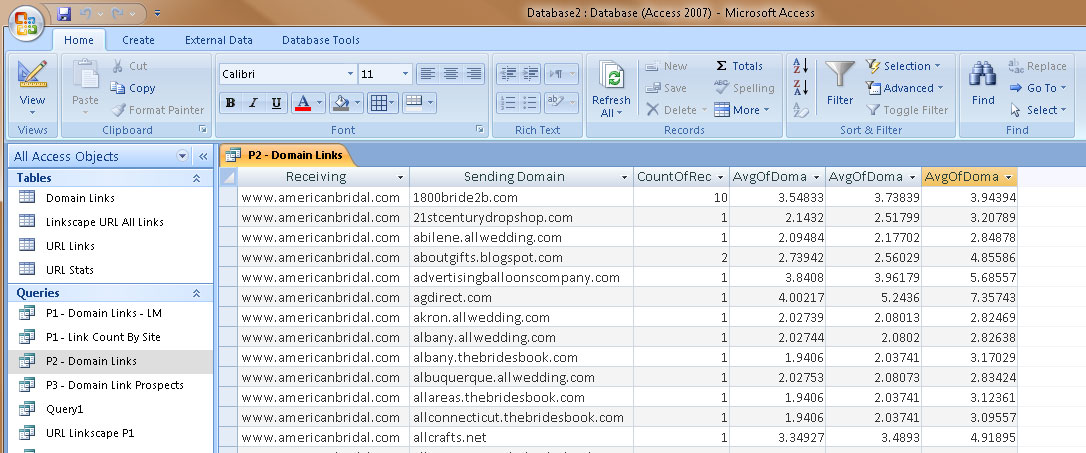Align text right

click(x=474, y=73)
